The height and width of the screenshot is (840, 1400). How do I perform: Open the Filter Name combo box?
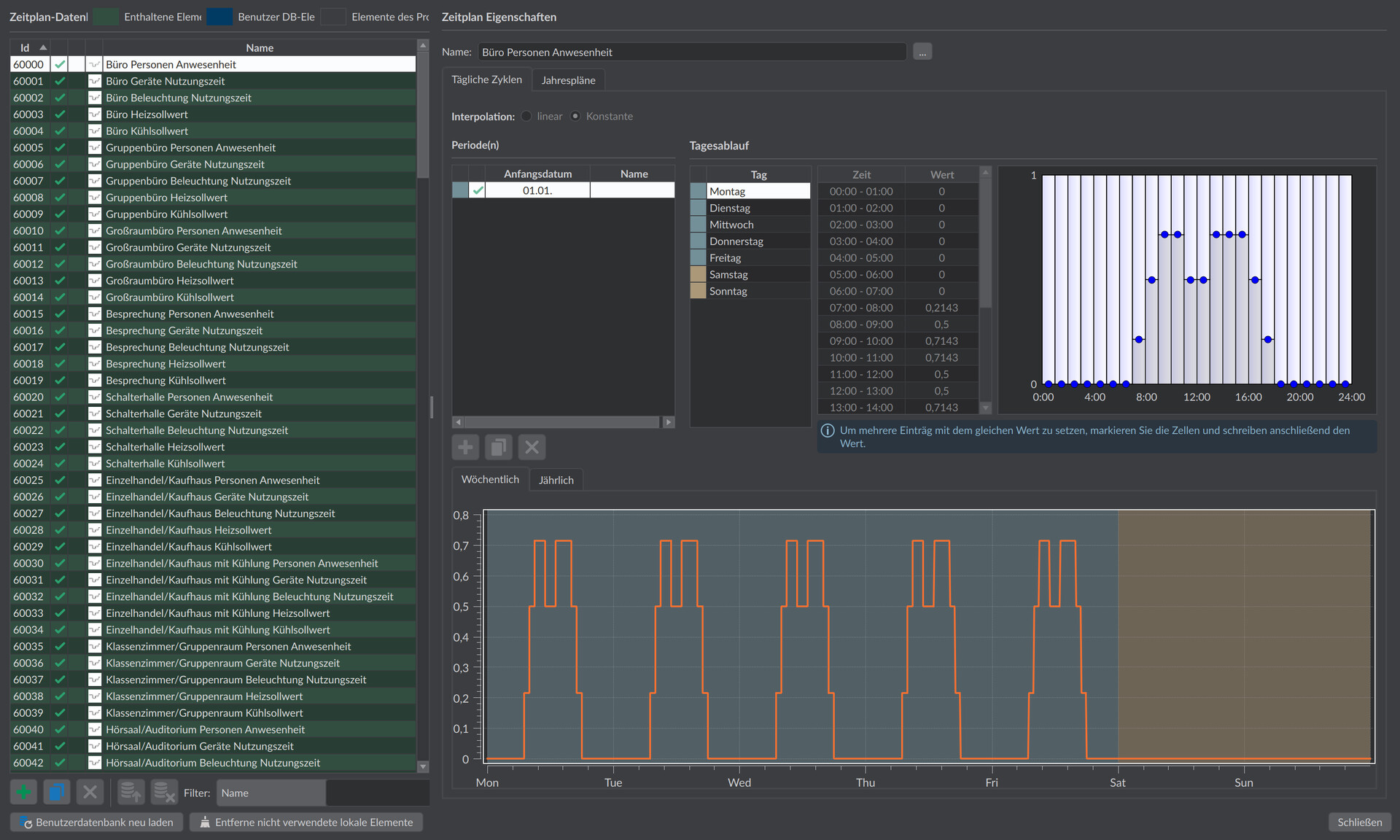click(271, 793)
